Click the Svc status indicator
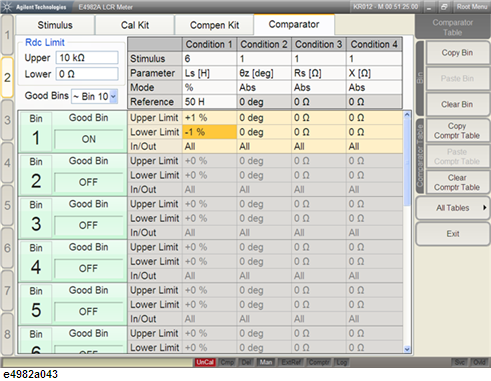 click(x=459, y=362)
